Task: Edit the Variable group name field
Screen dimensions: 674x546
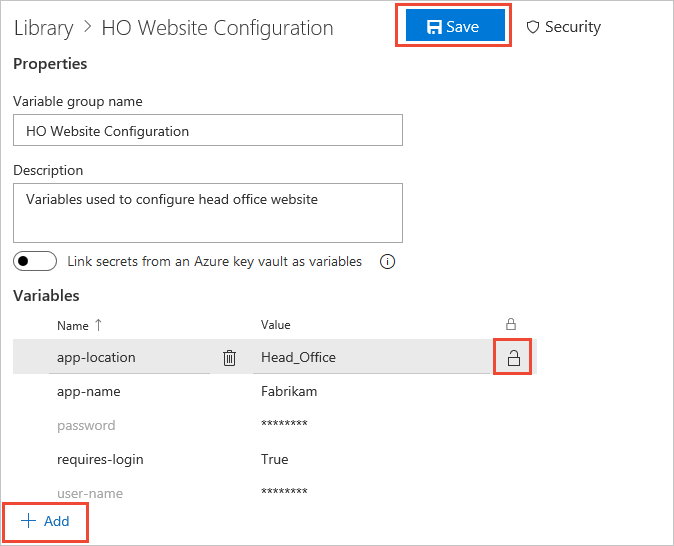Action: coord(207,130)
